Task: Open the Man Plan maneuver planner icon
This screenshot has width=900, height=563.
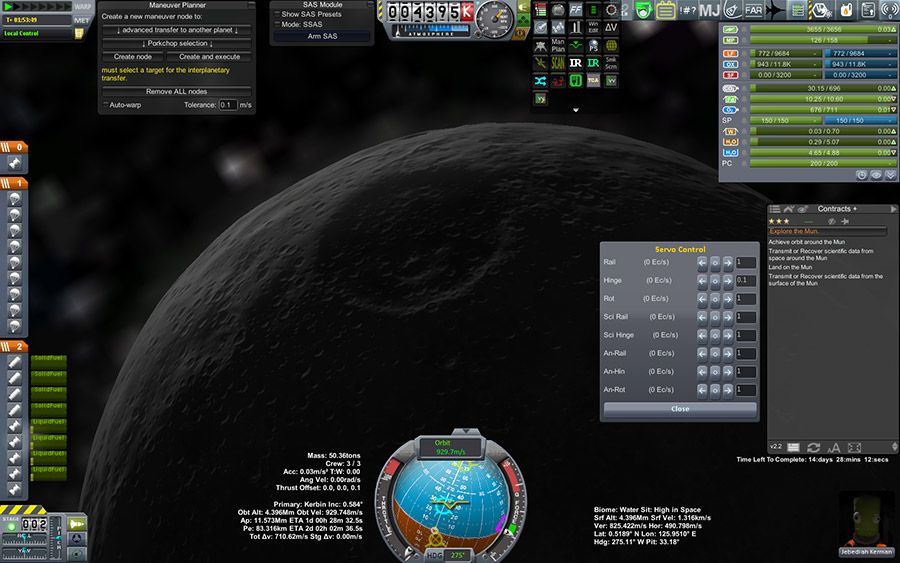Action: [x=557, y=45]
